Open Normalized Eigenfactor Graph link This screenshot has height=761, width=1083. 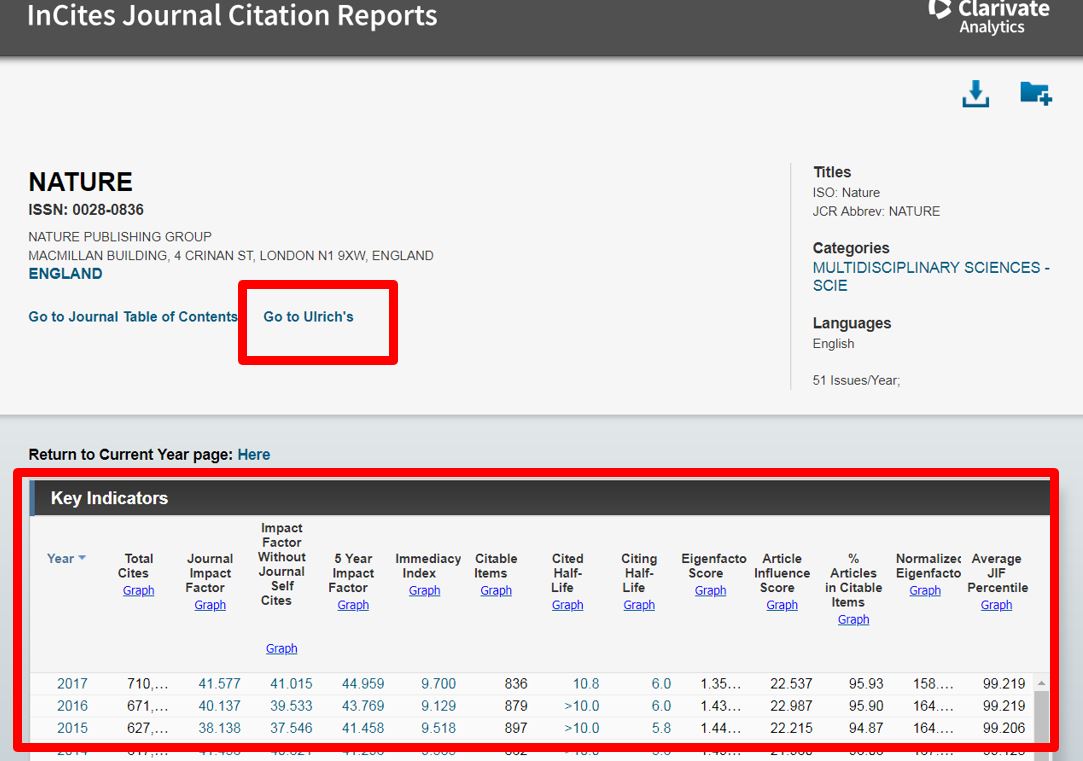pyautogui.click(x=925, y=590)
